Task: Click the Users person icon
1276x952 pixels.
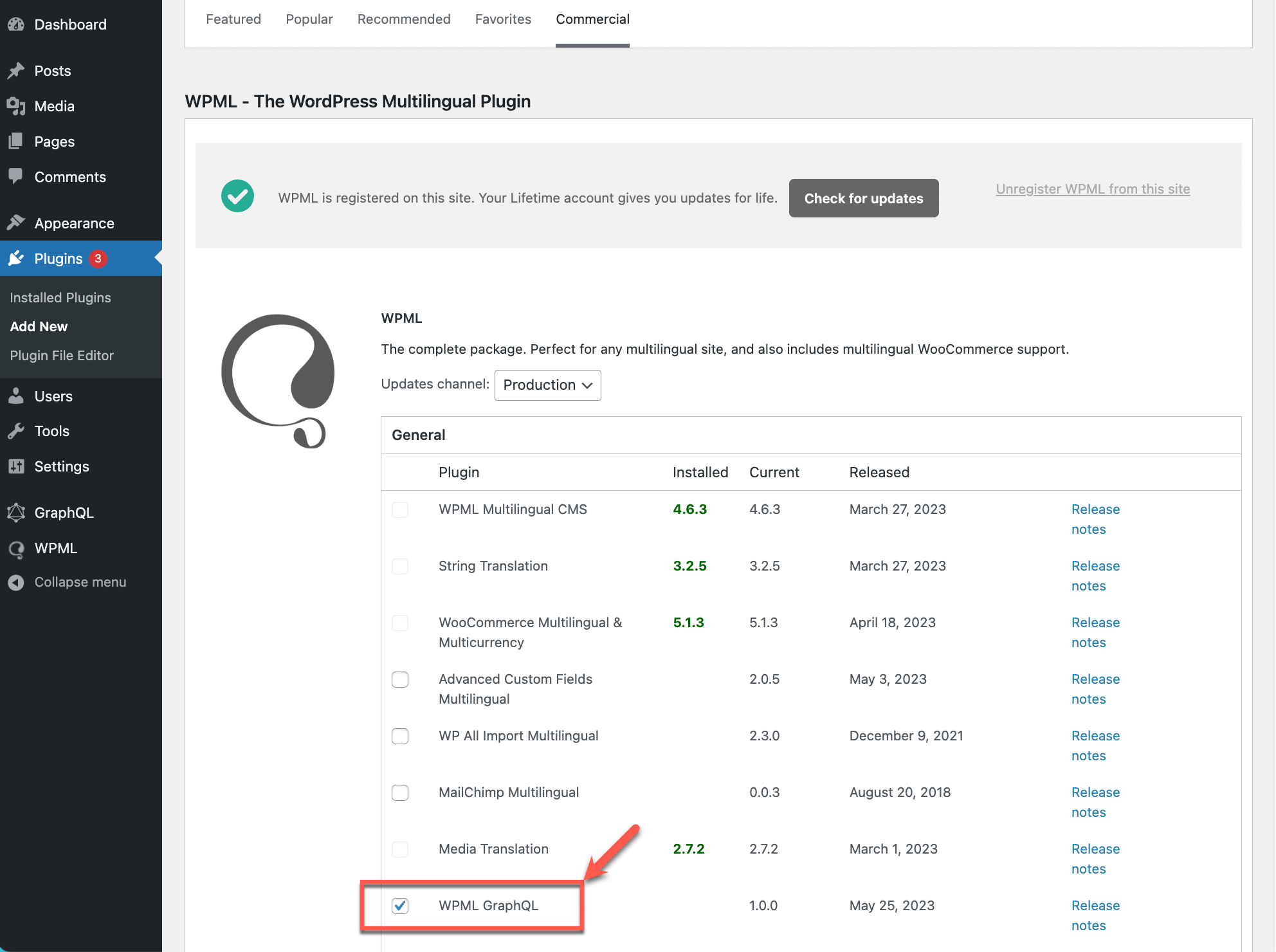Action: pyautogui.click(x=16, y=396)
